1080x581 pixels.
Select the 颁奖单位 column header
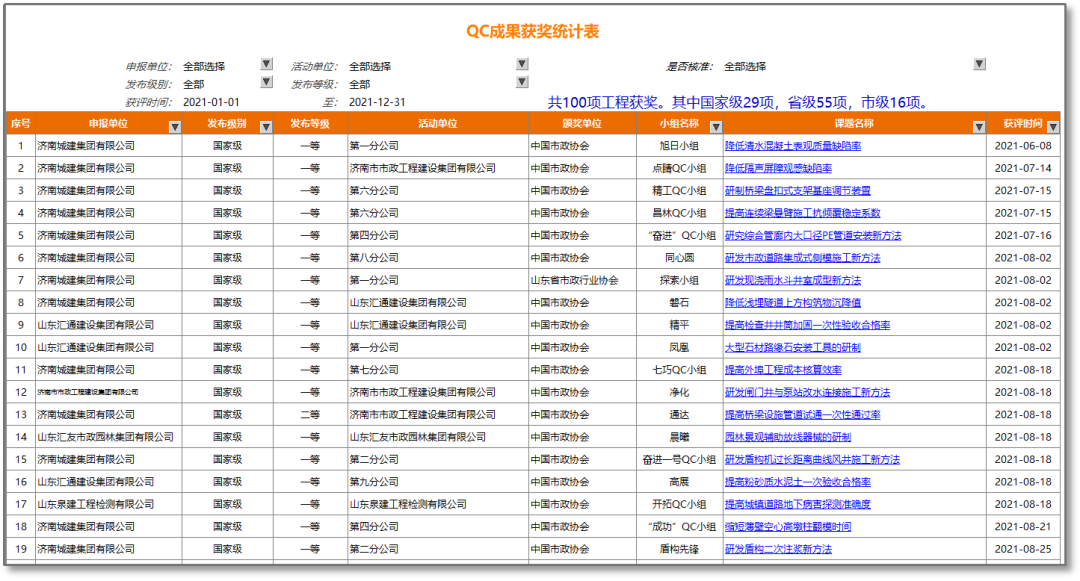coord(582,124)
